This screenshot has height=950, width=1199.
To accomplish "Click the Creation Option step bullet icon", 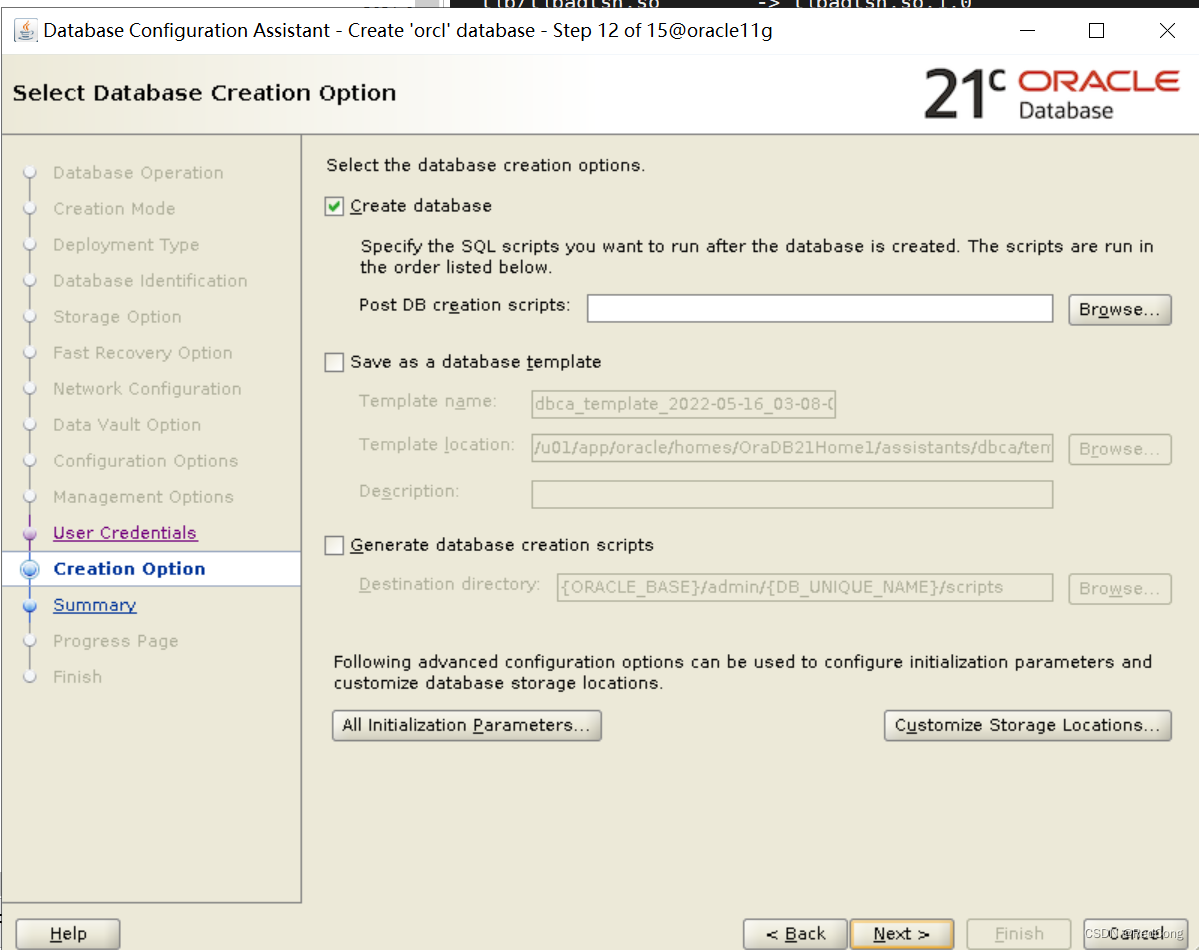I will tap(30, 569).
